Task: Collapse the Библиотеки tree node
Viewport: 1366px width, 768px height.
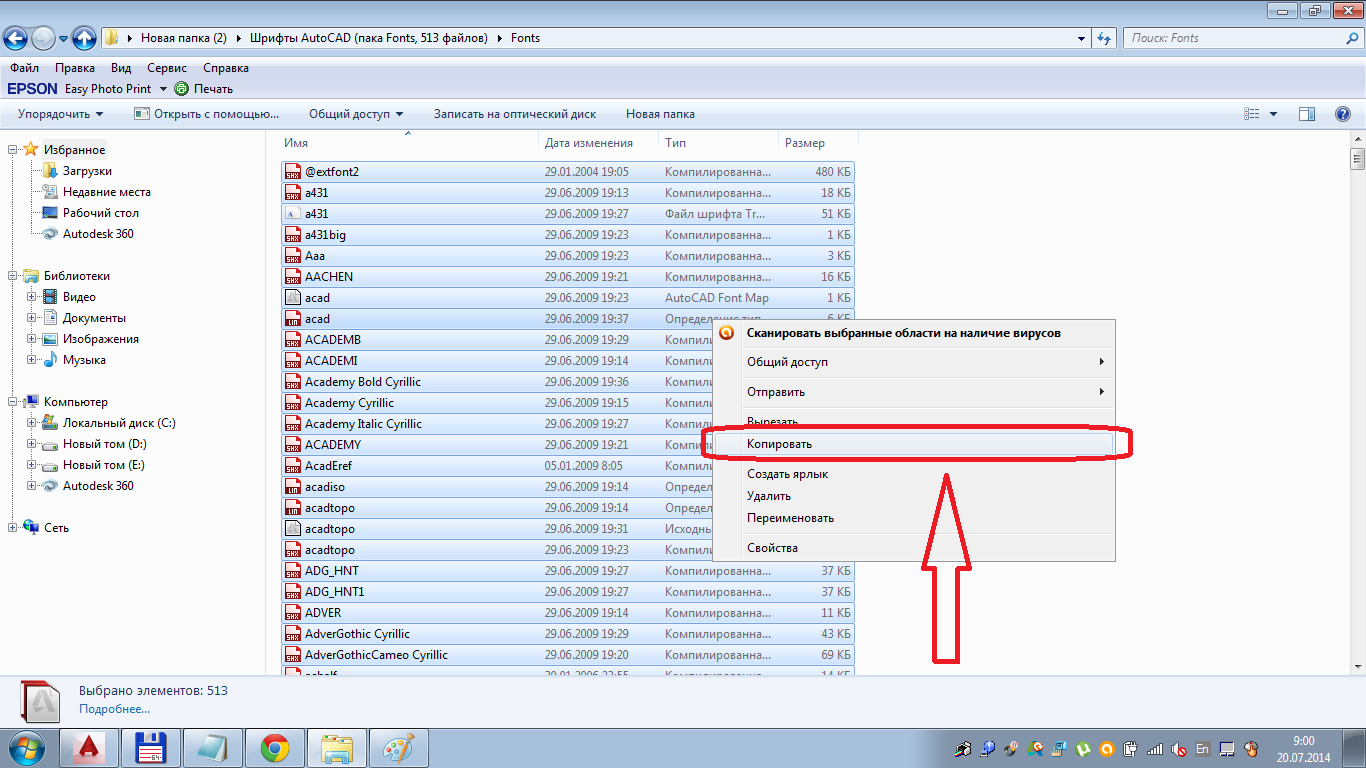Action: pyautogui.click(x=13, y=276)
